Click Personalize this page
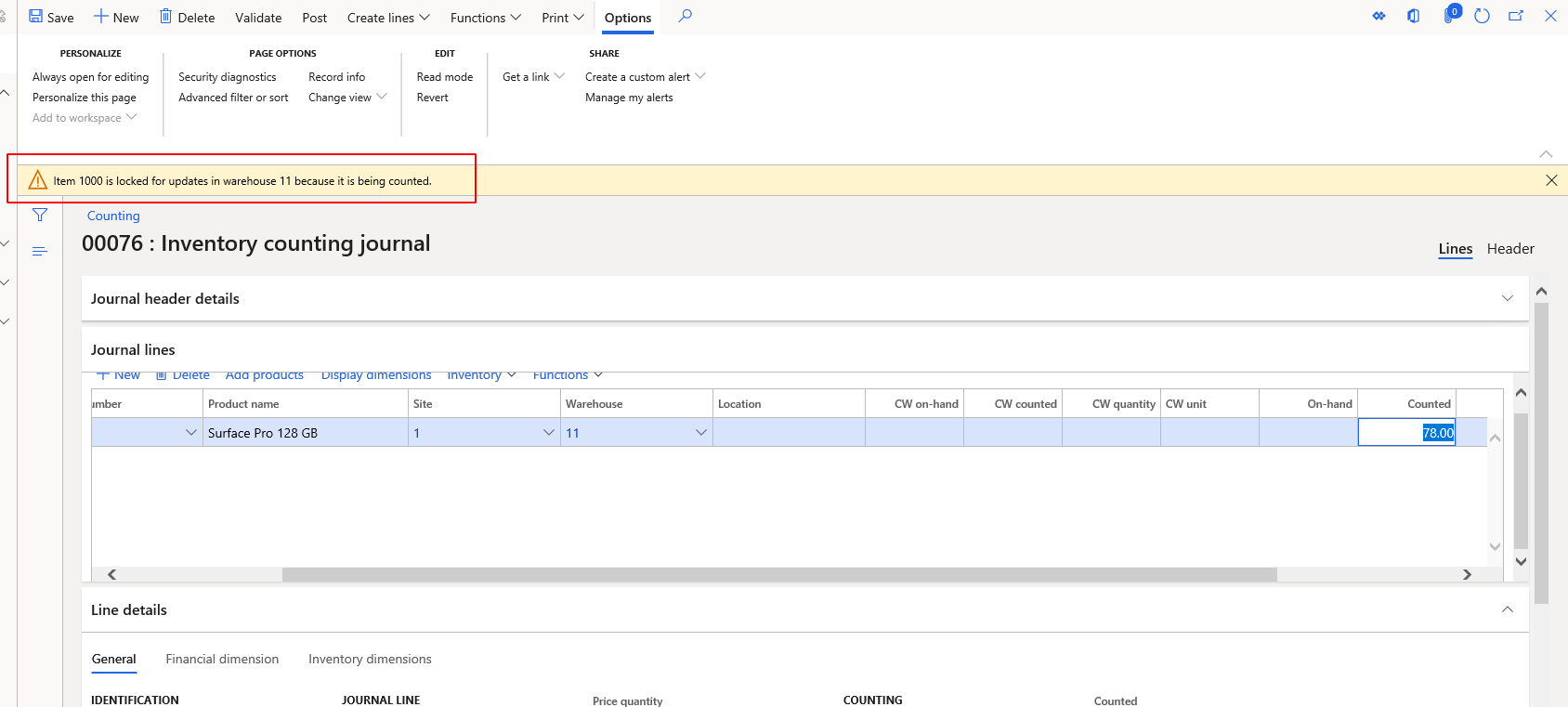Screen dimensions: 1568x707 tap(85, 98)
